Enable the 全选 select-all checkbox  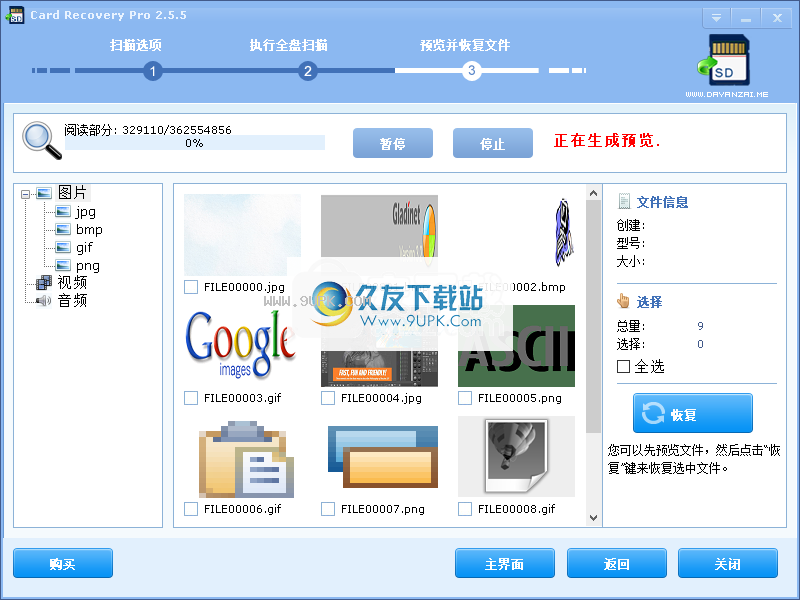(x=623, y=366)
